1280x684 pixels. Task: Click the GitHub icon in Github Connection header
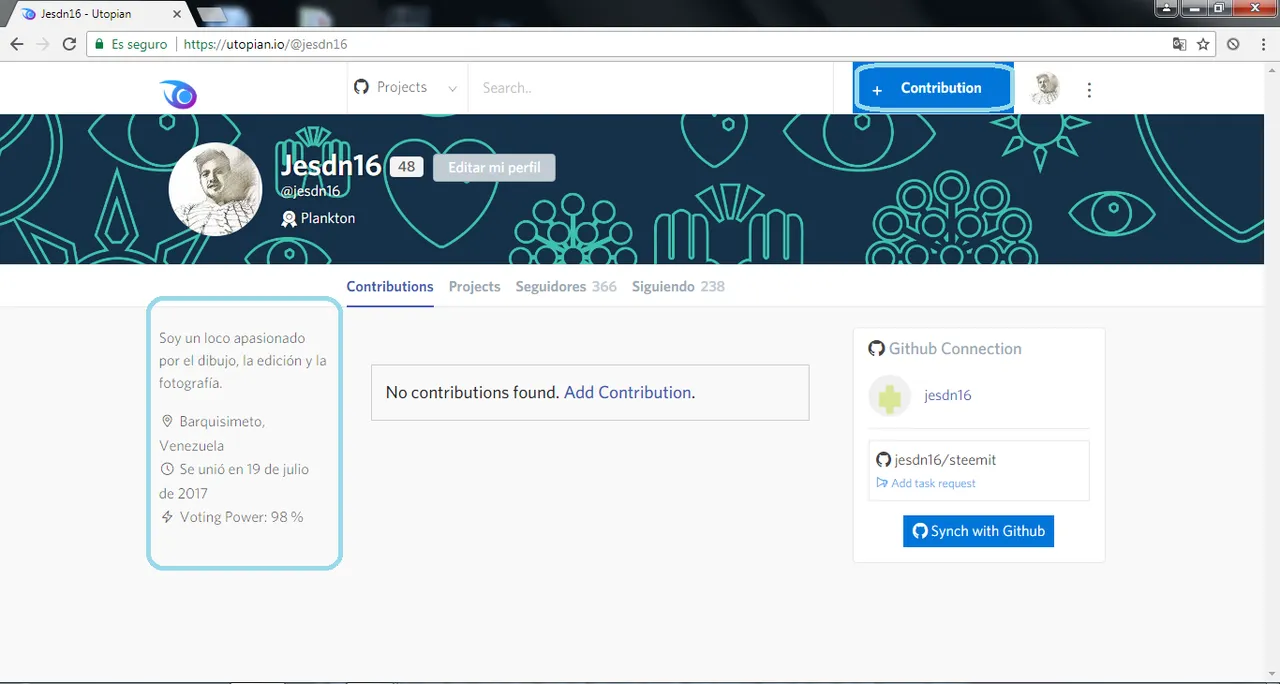coord(877,348)
